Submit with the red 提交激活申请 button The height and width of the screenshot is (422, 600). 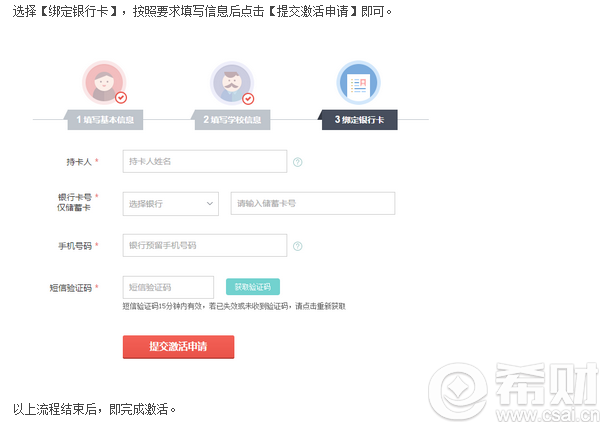tap(178, 346)
